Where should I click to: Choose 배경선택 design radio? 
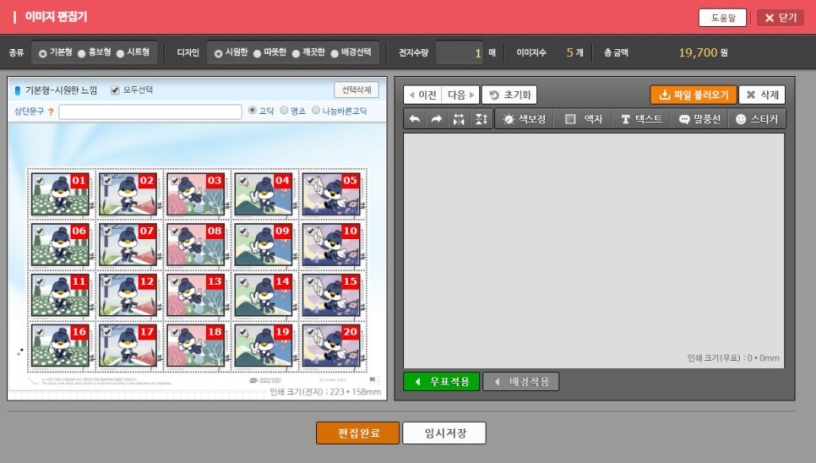tap(335, 53)
